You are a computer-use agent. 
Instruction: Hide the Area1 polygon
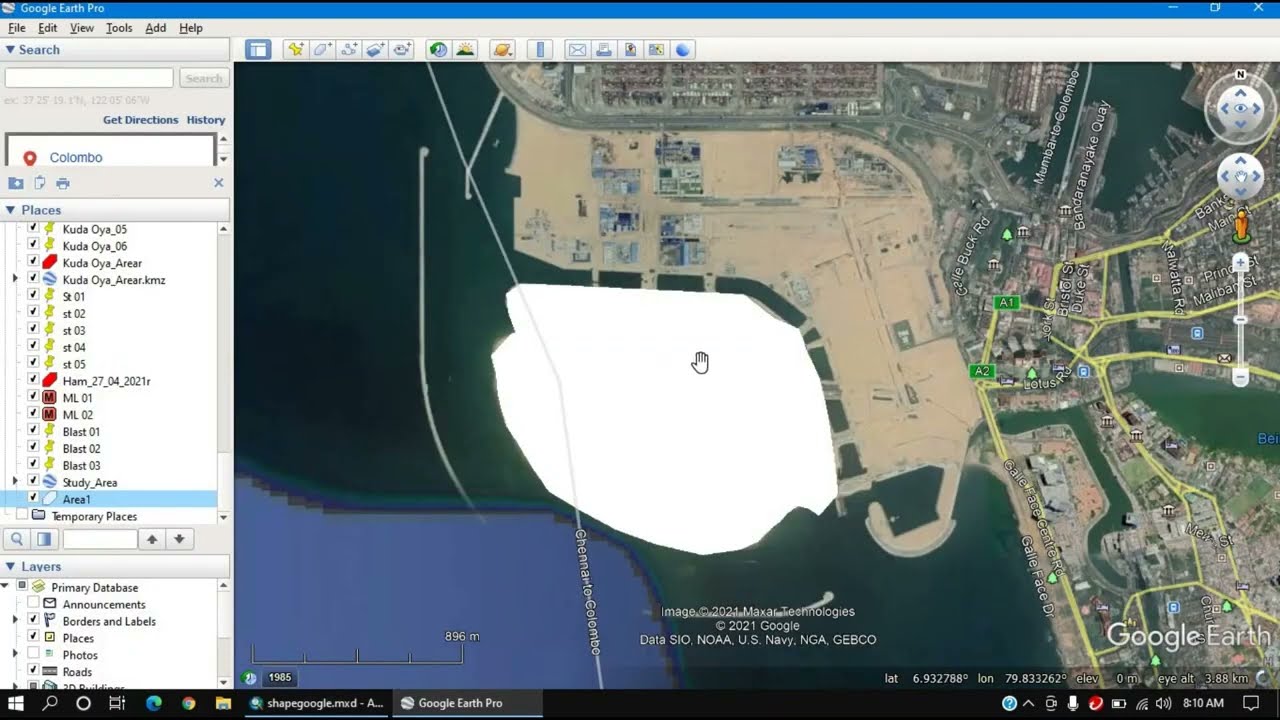(33, 498)
